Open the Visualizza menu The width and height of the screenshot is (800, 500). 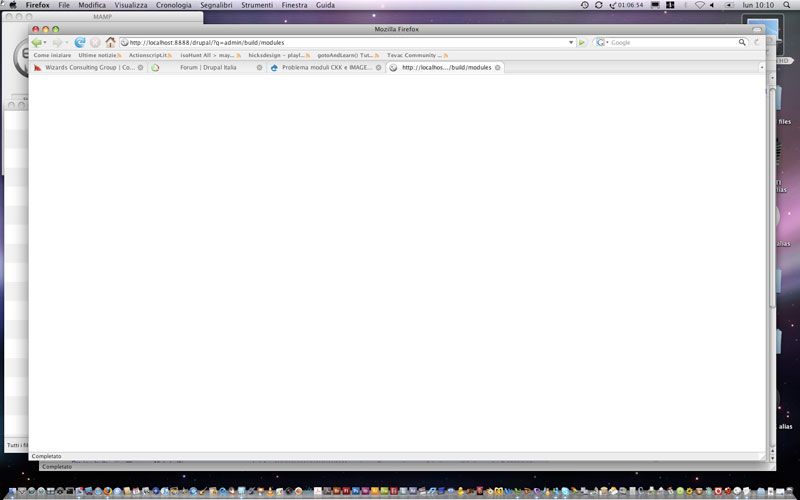coord(131,5)
